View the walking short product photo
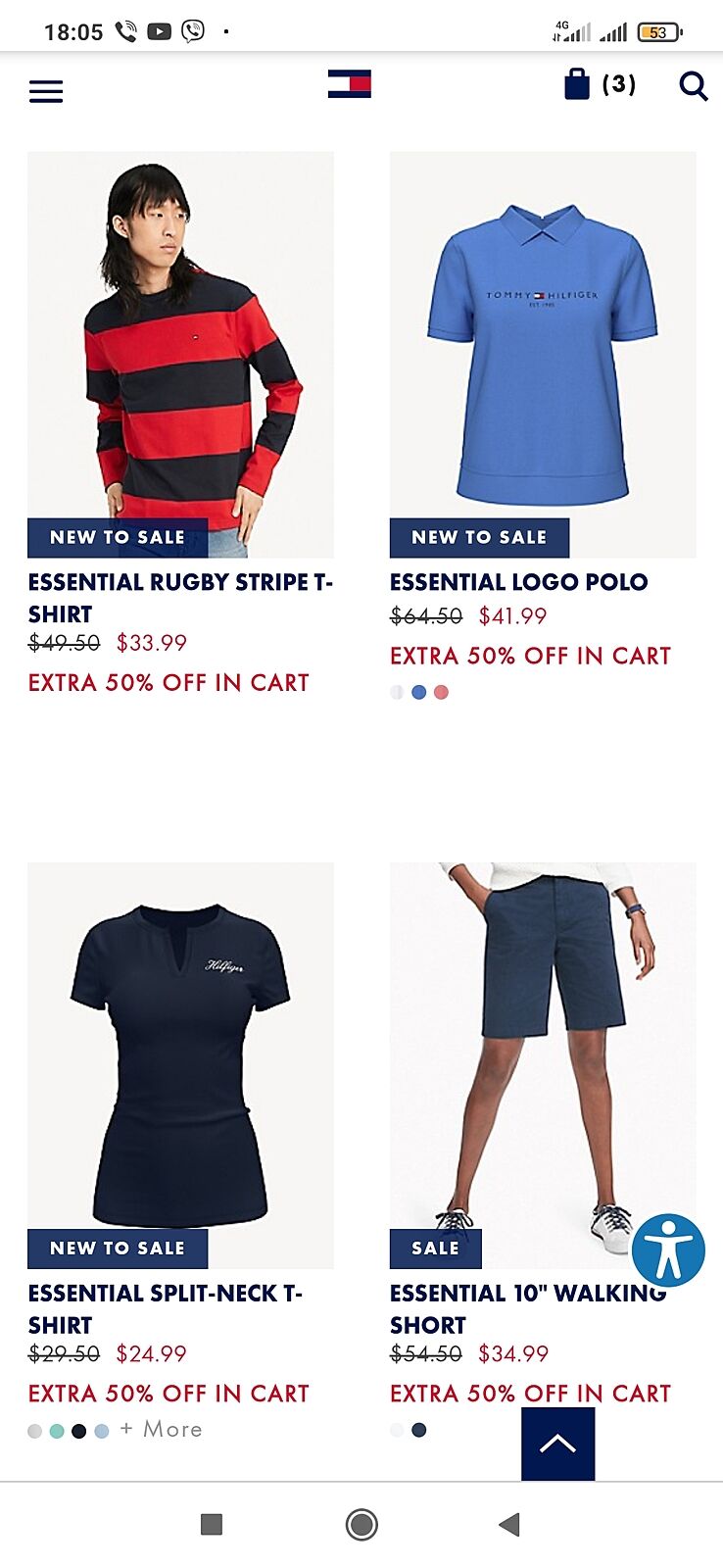The height and width of the screenshot is (1568, 723). click(x=543, y=1065)
